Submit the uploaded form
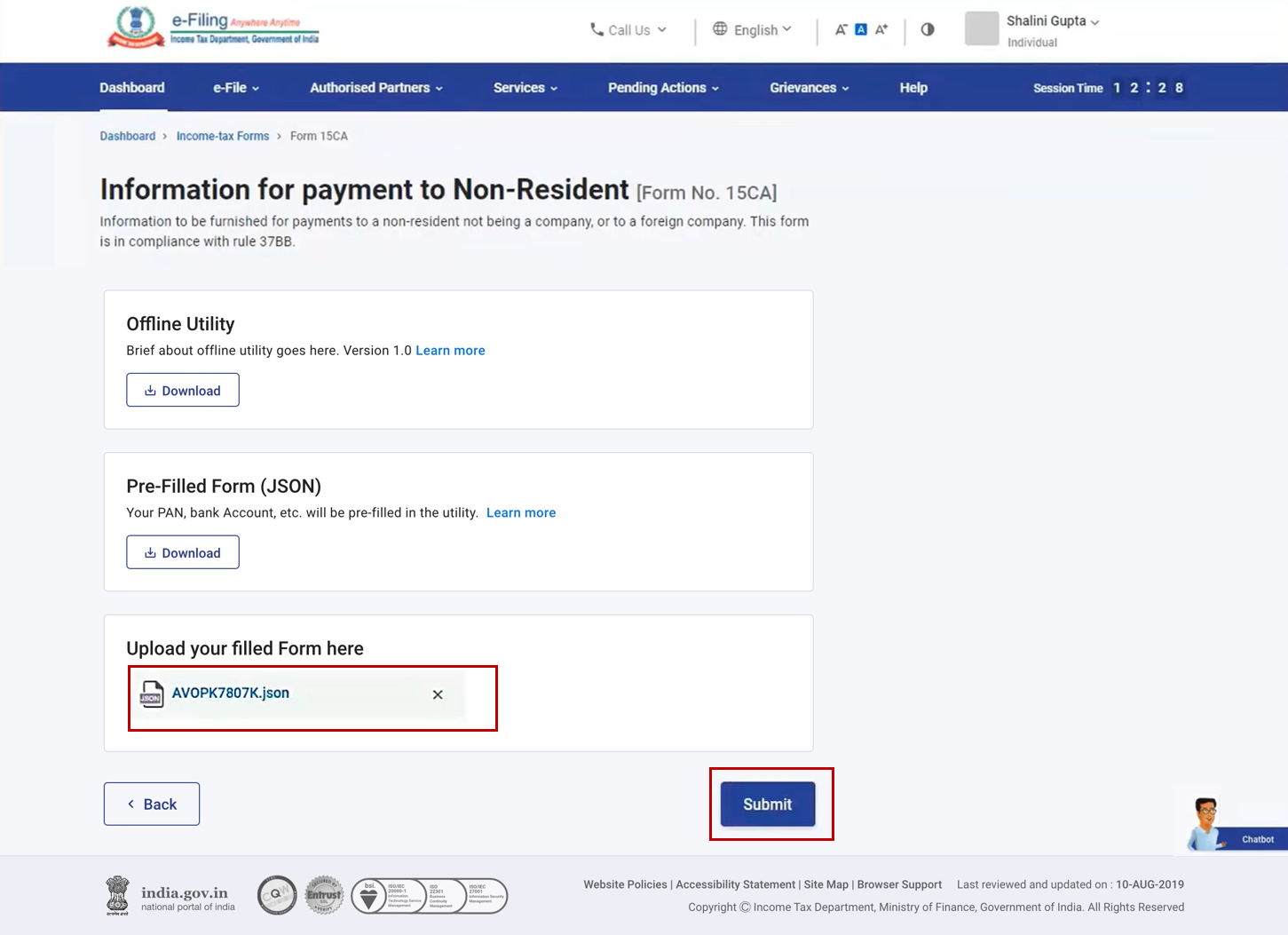1288x935 pixels. click(768, 804)
